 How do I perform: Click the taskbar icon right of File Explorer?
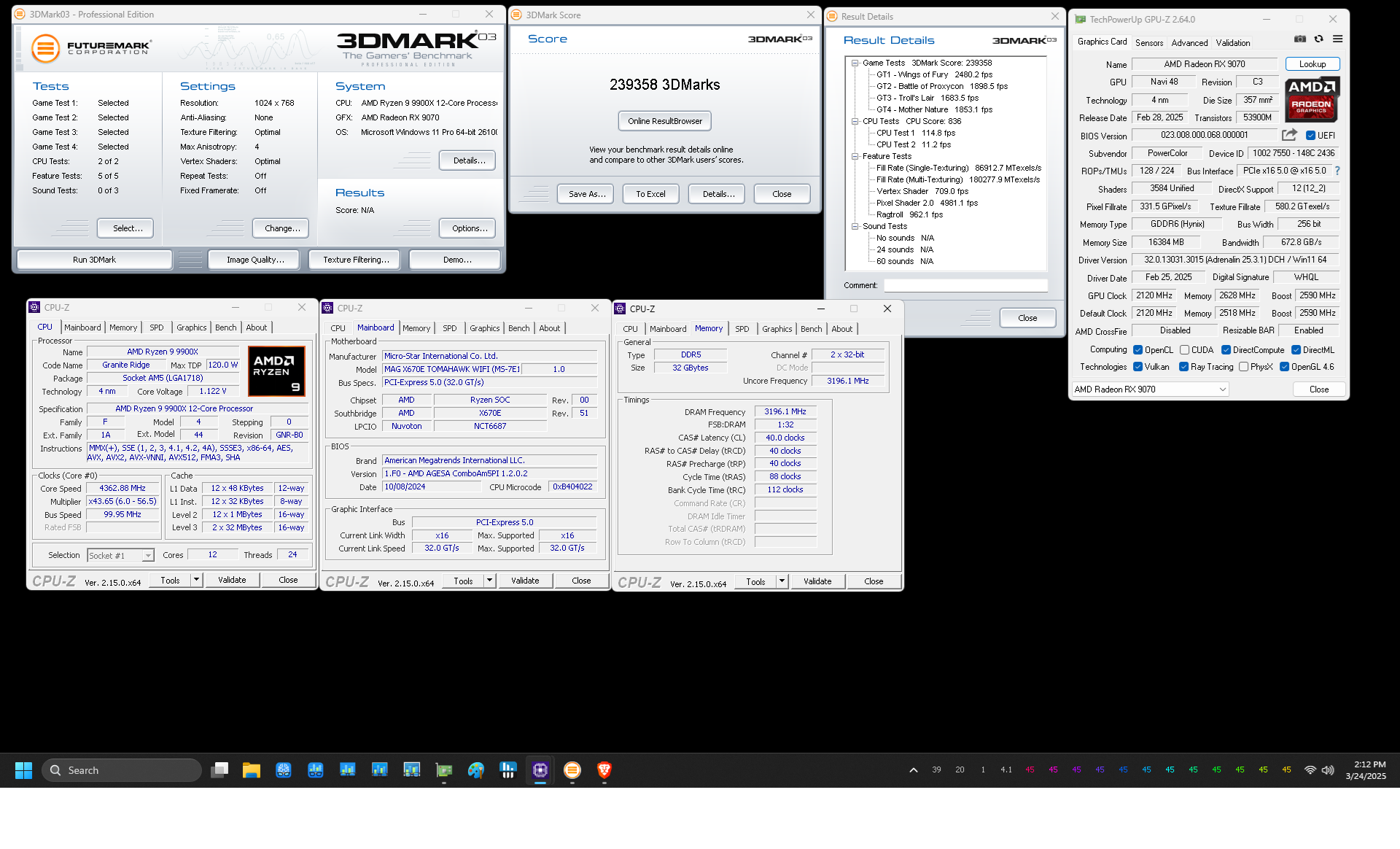point(284,770)
